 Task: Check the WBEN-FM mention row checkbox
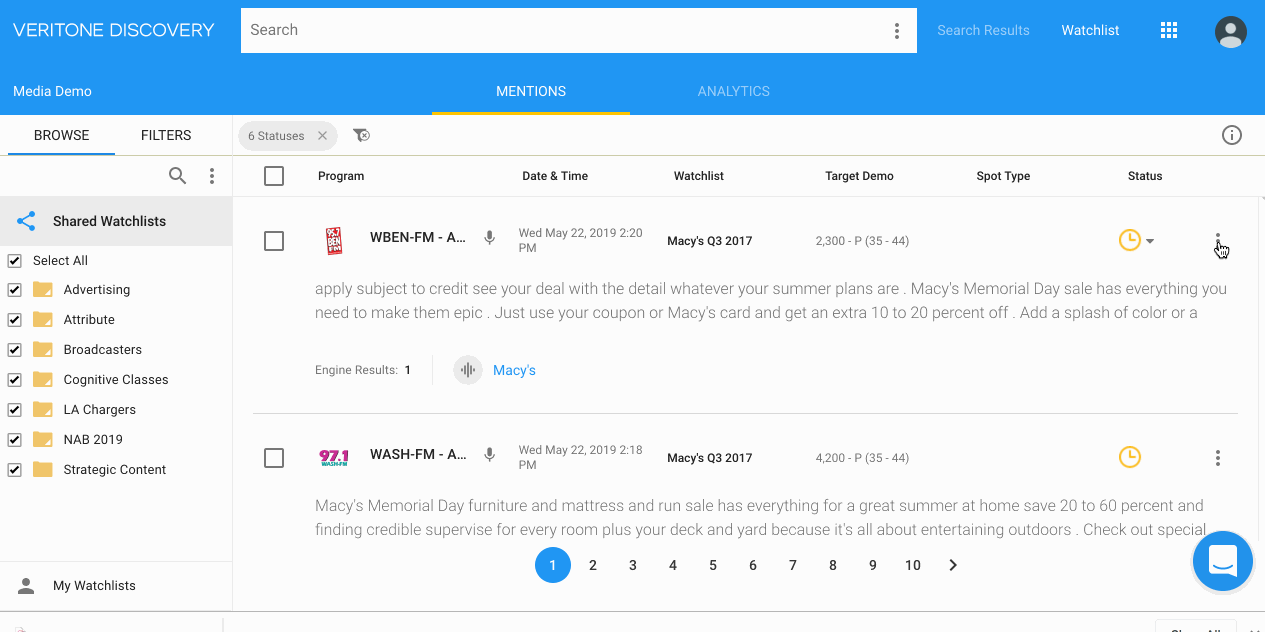tap(274, 241)
